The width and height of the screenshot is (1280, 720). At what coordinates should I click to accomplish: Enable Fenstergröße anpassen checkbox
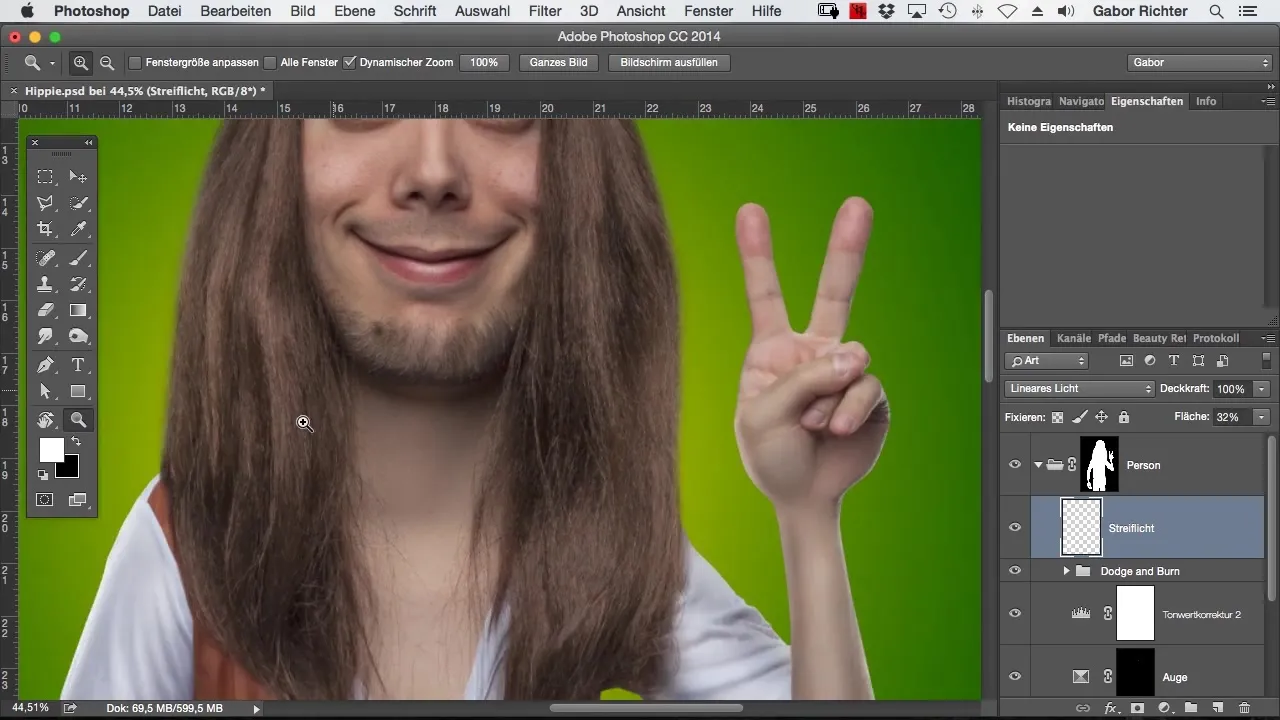(135, 62)
